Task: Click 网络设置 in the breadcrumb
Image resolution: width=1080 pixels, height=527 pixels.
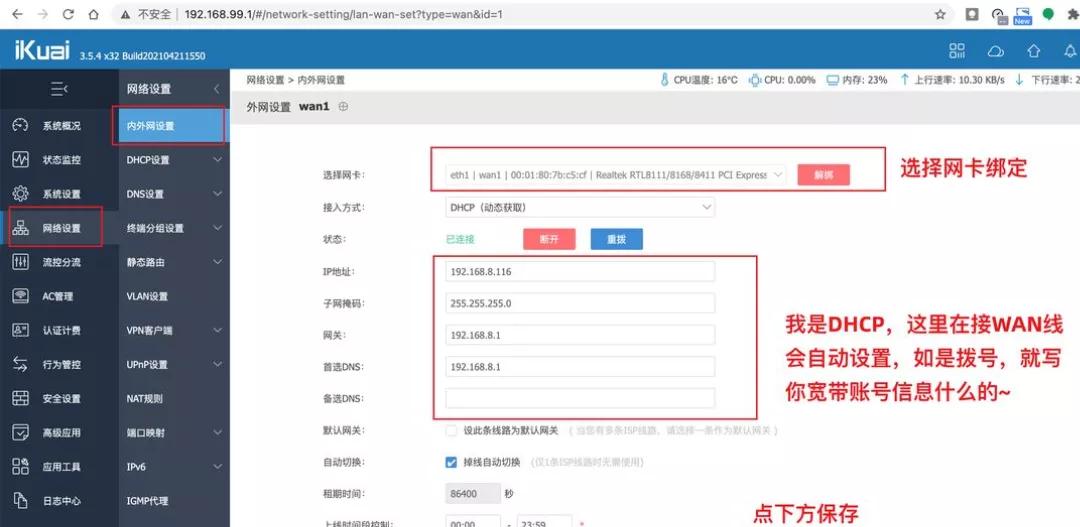Action: pos(265,80)
